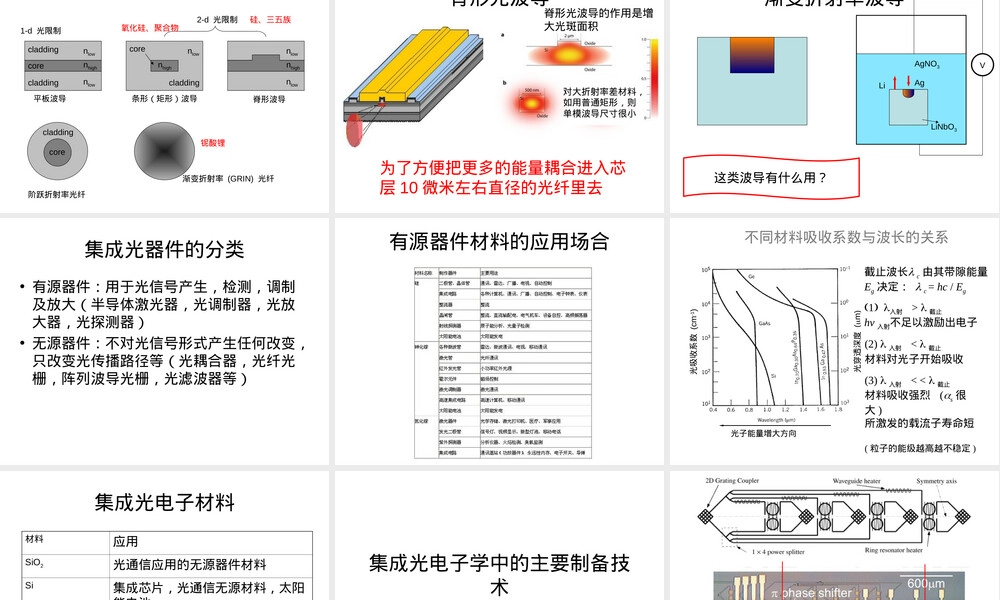Click the 1×4 power splitter label

(x=778, y=552)
